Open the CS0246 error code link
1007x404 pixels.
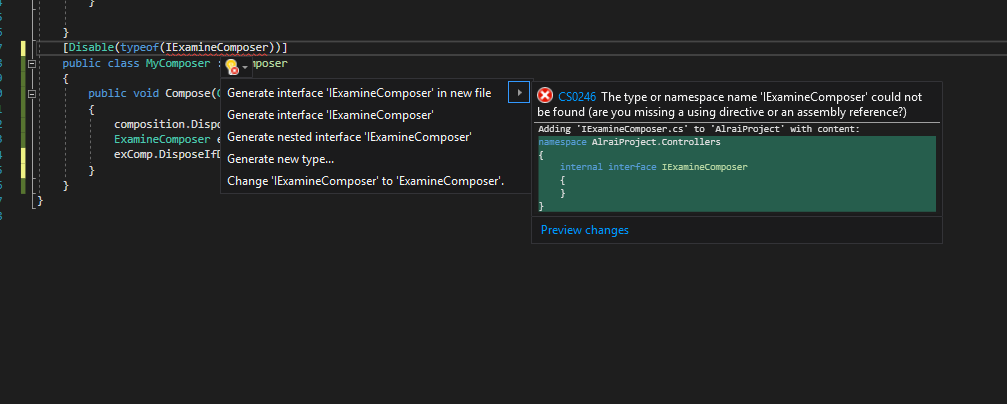[x=577, y=96]
